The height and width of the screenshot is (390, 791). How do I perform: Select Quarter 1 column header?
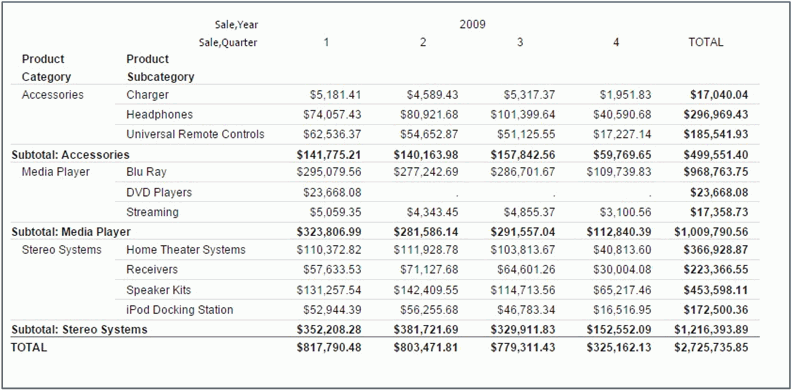tap(326, 42)
